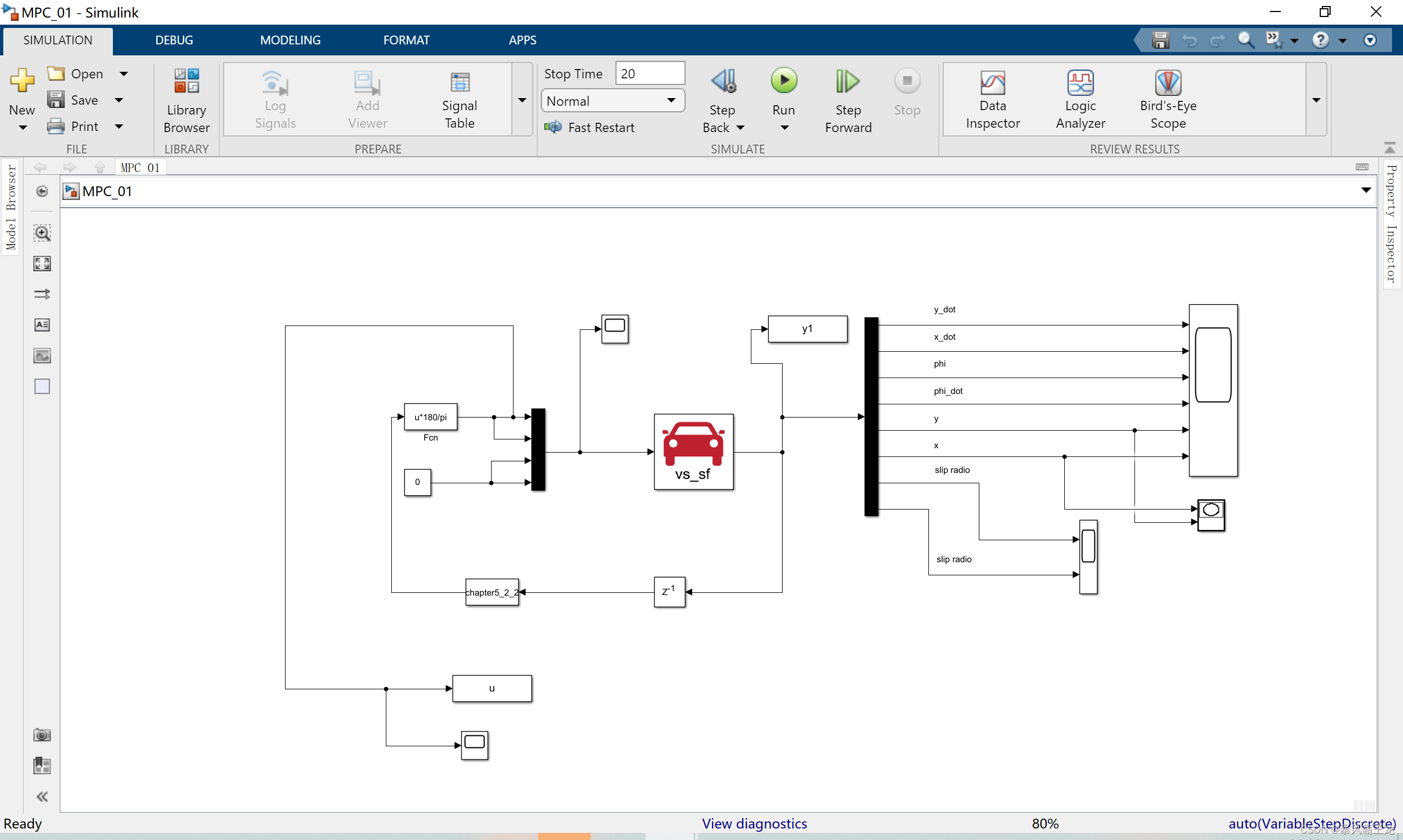Expand the Normal simulation mode dropdown
The width and height of the screenshot is (1403, 840).
click(x=671, y=101)
